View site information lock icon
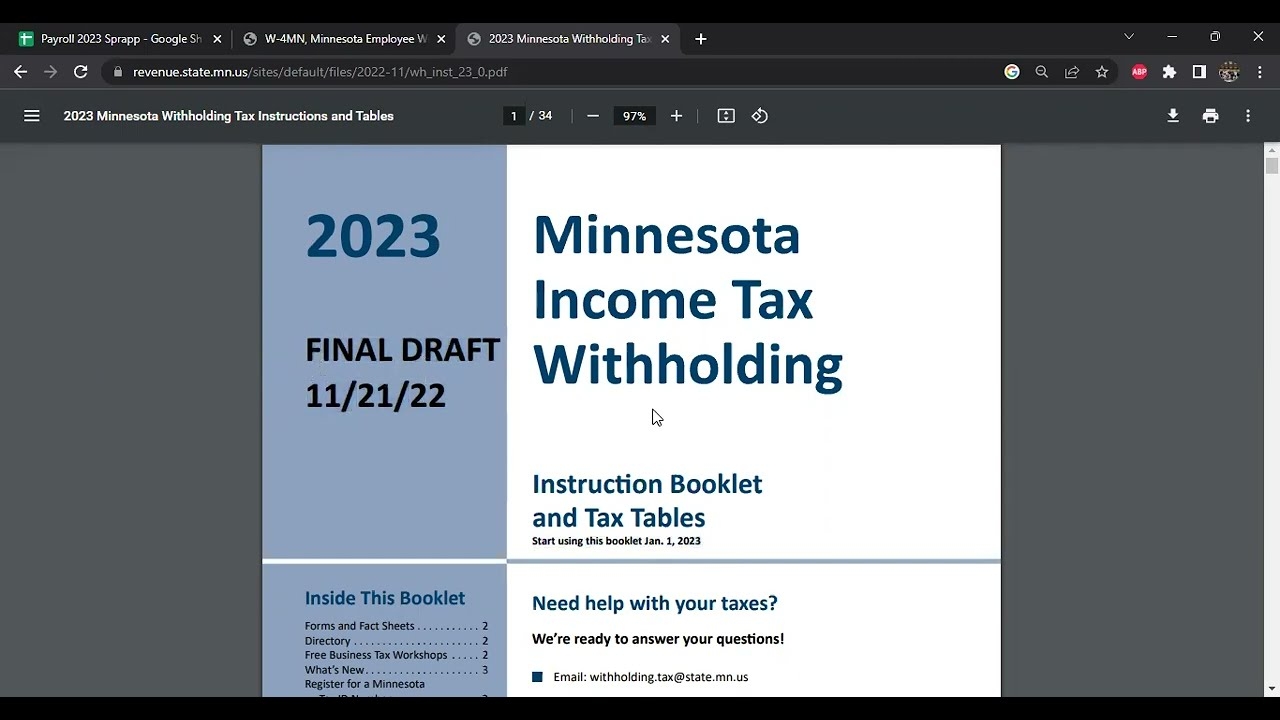 (118, 72)
